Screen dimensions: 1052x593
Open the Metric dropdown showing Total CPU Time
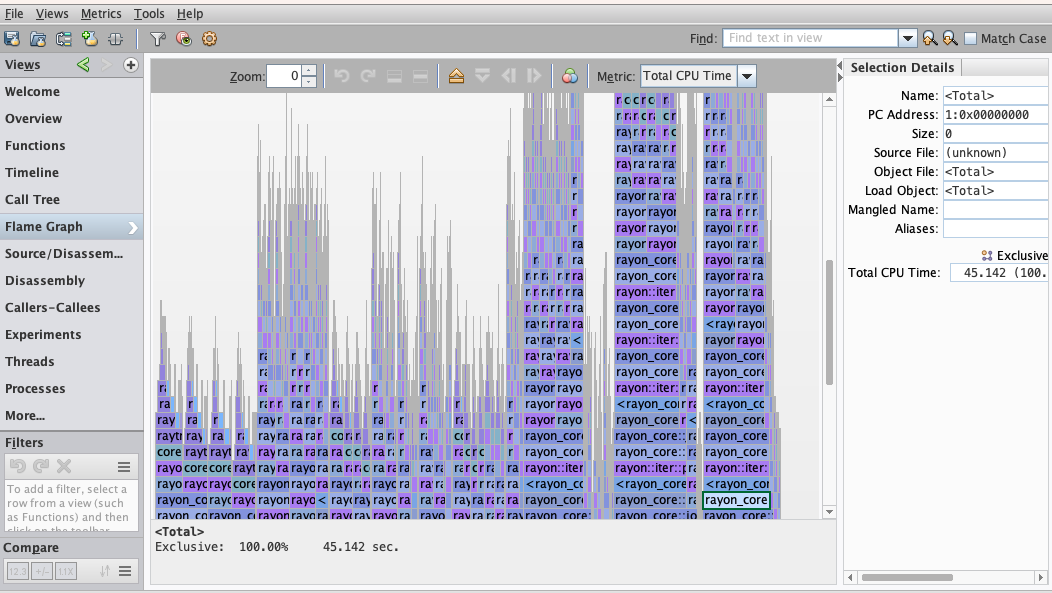[746, 76]
